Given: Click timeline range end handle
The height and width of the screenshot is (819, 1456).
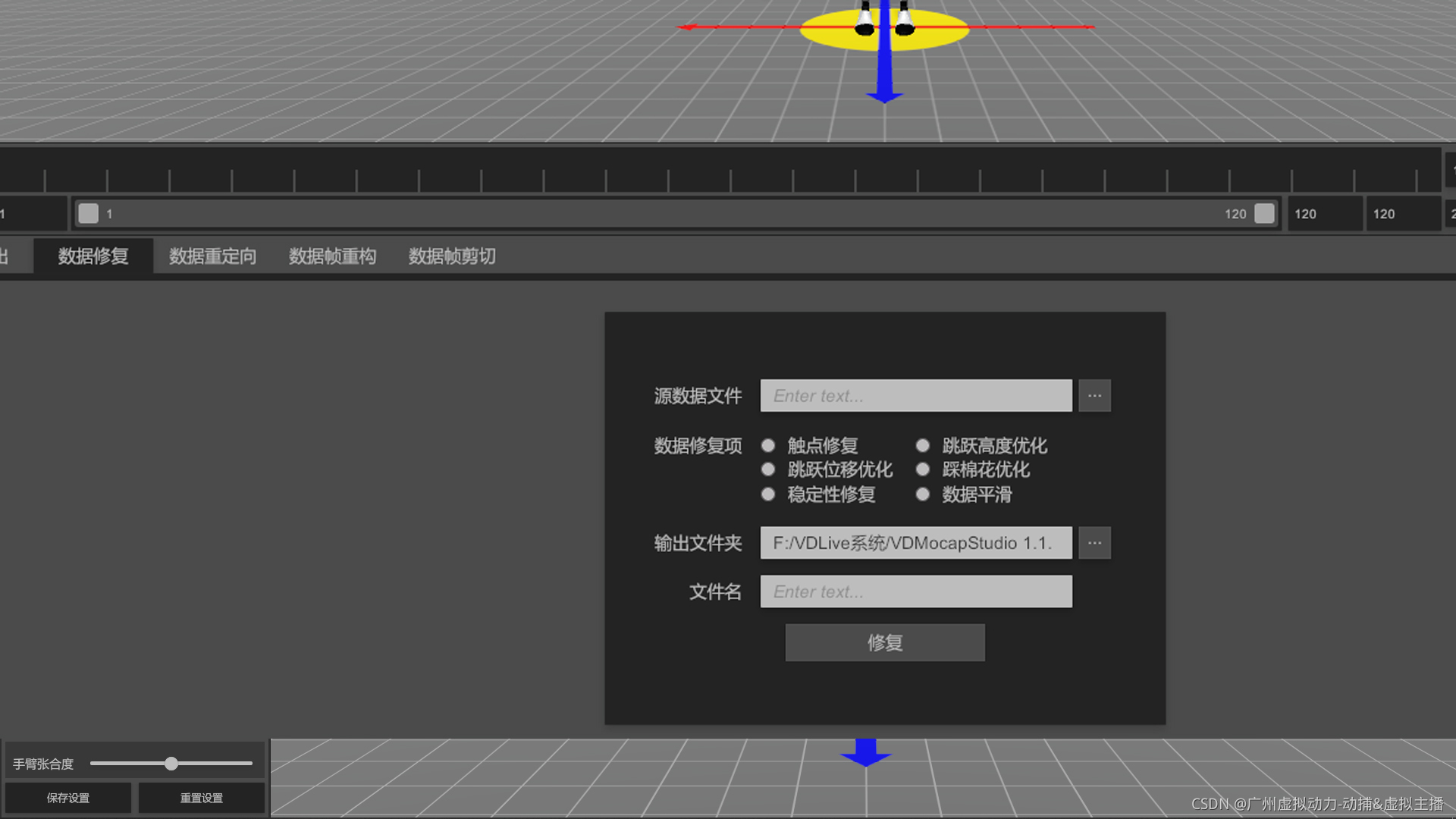Looking at the screenshot, I should [1264, 214].
